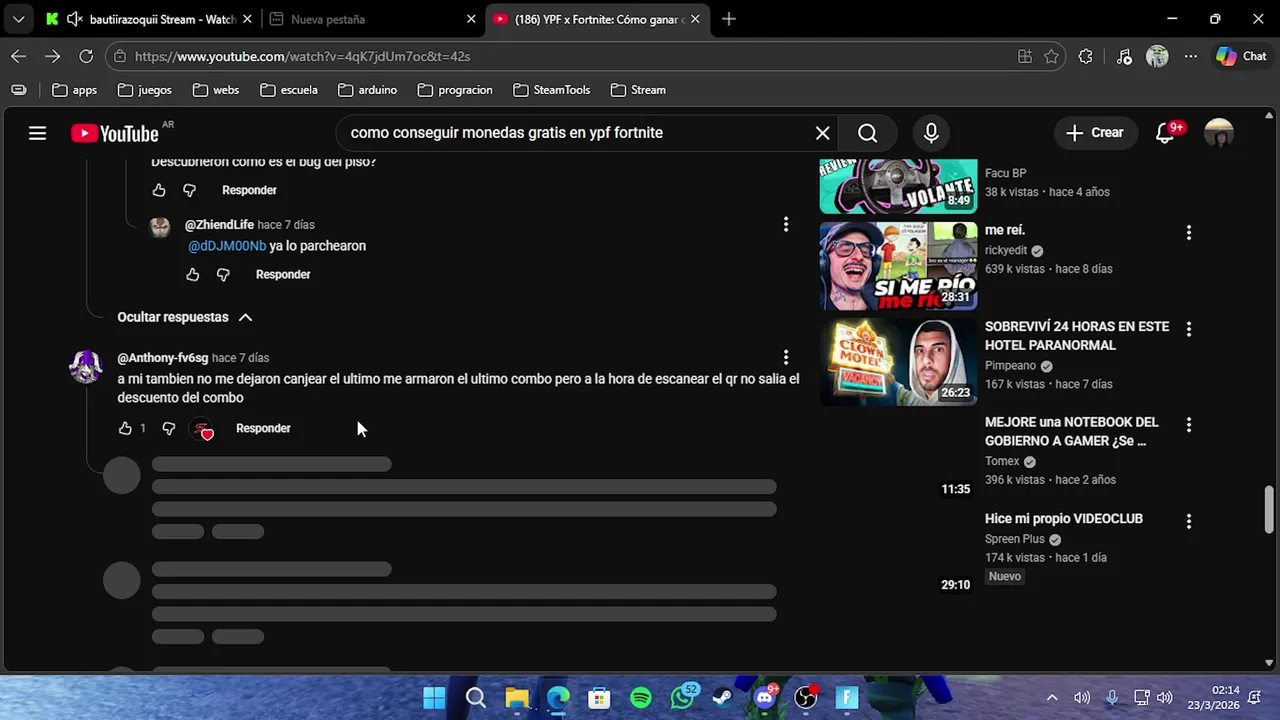Viewport: 1280px width, 720px height.
Task: Open the progracion bookmarks folder
Action: coord(455,90)
